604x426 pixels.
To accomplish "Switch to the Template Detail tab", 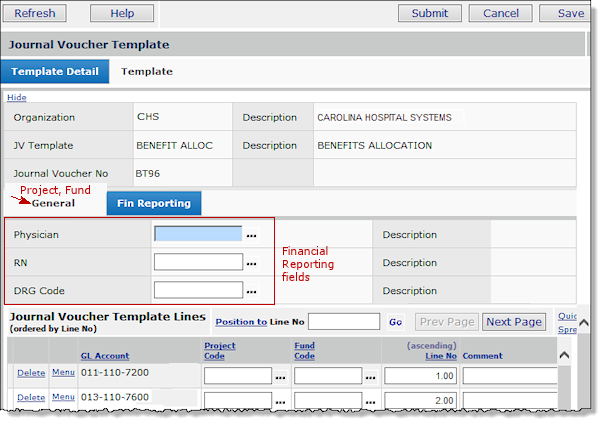I will pos(55,72).
